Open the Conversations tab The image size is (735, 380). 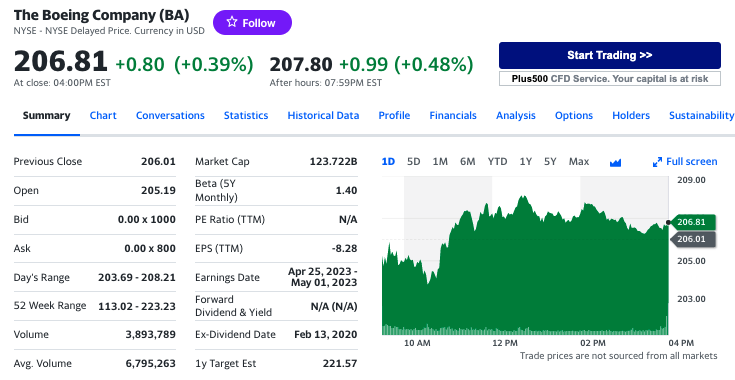[x=170, y=115]
